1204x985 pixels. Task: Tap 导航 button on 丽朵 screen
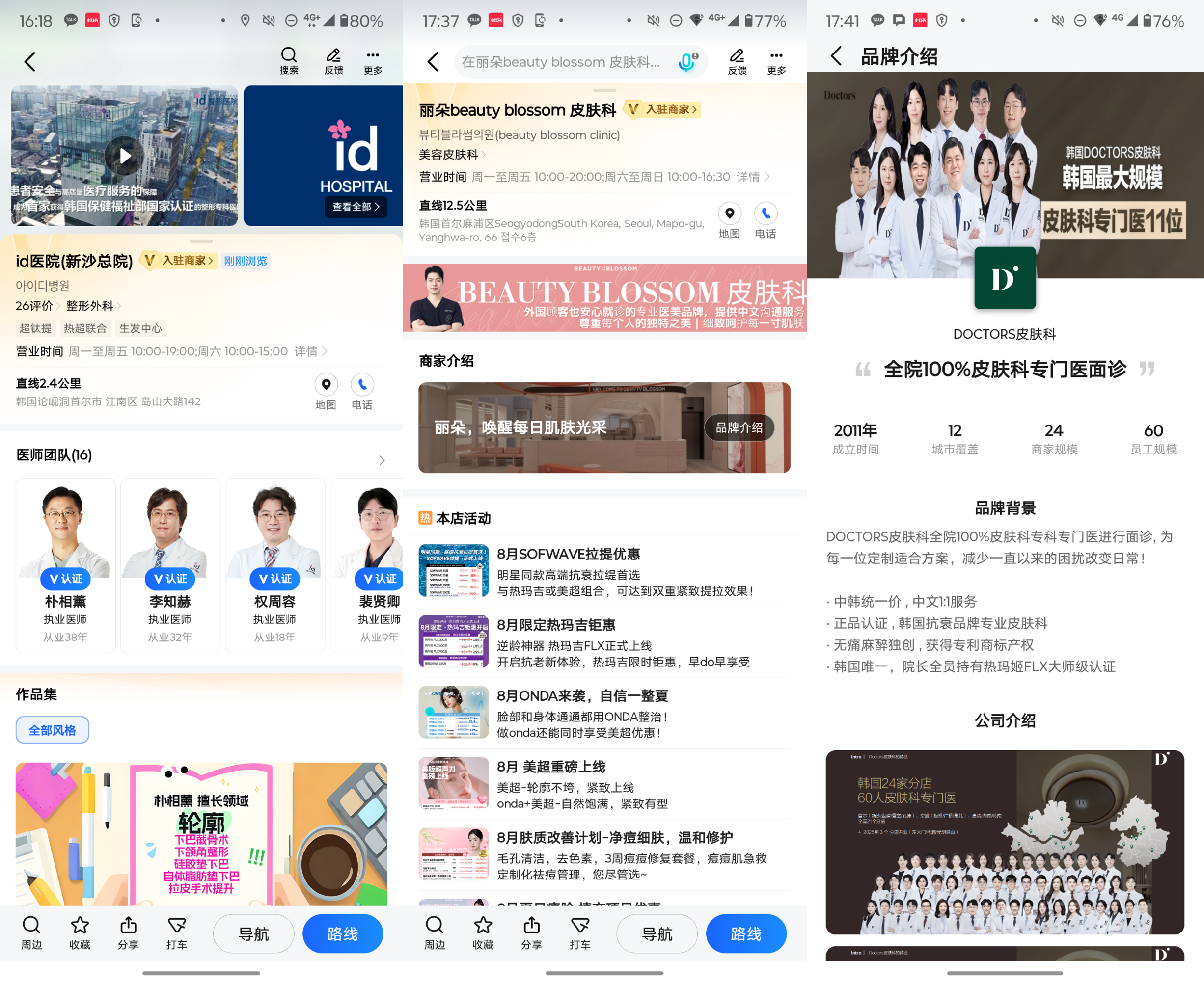coord(657,933)
